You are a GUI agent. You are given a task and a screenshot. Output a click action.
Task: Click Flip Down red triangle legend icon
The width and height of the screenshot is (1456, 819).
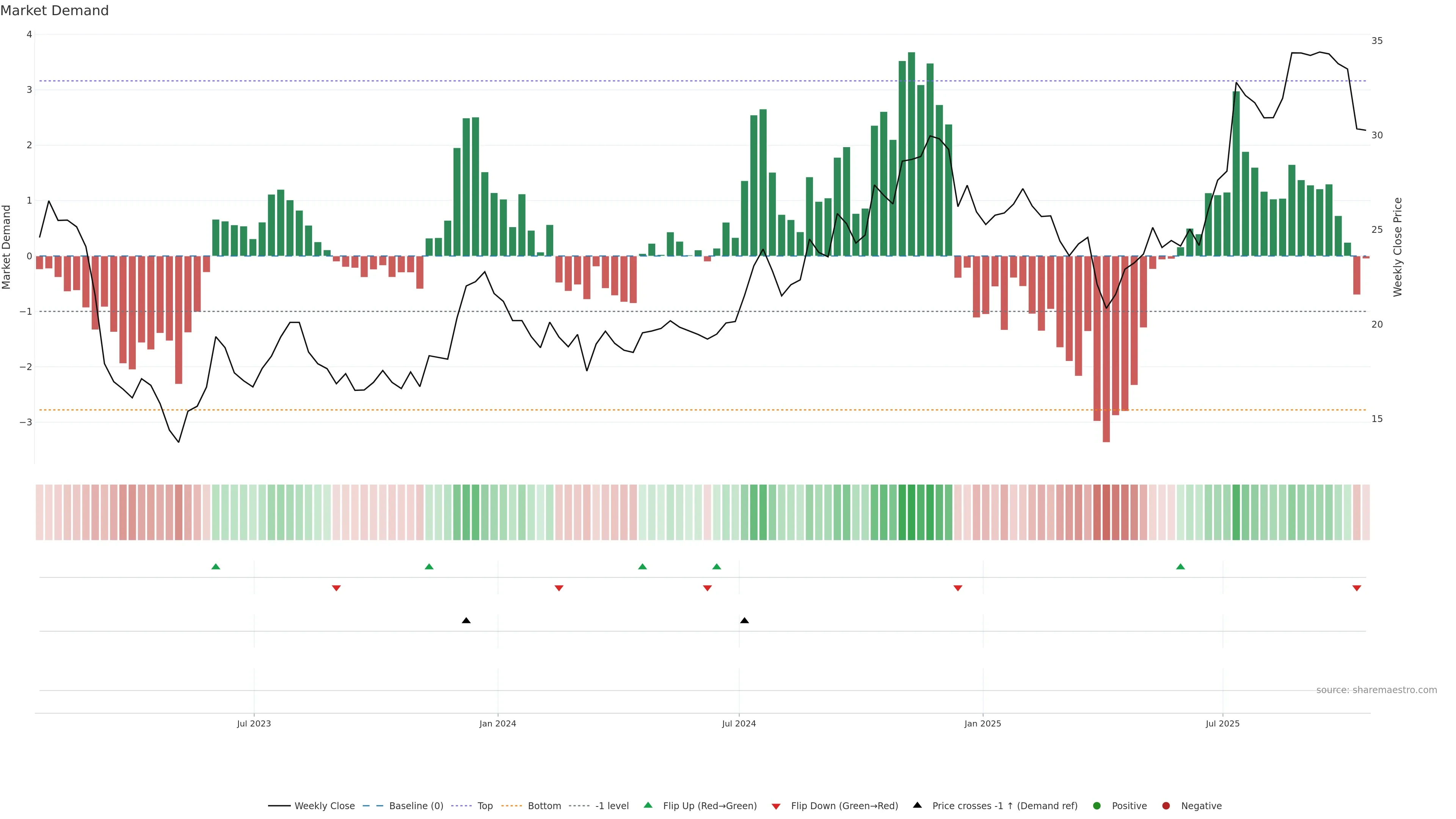click(776, 806)
